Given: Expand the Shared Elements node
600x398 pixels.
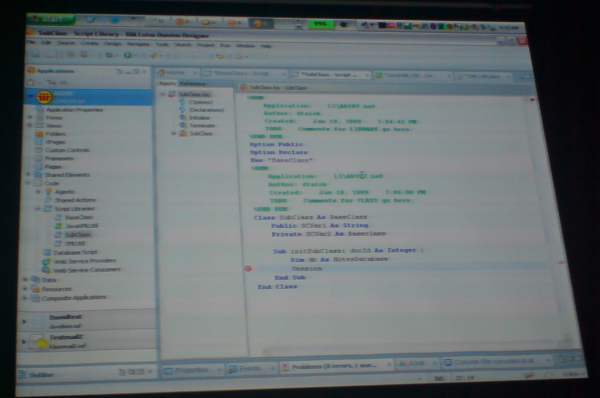Looking at the screenshot, I should (x=28, y=175).
